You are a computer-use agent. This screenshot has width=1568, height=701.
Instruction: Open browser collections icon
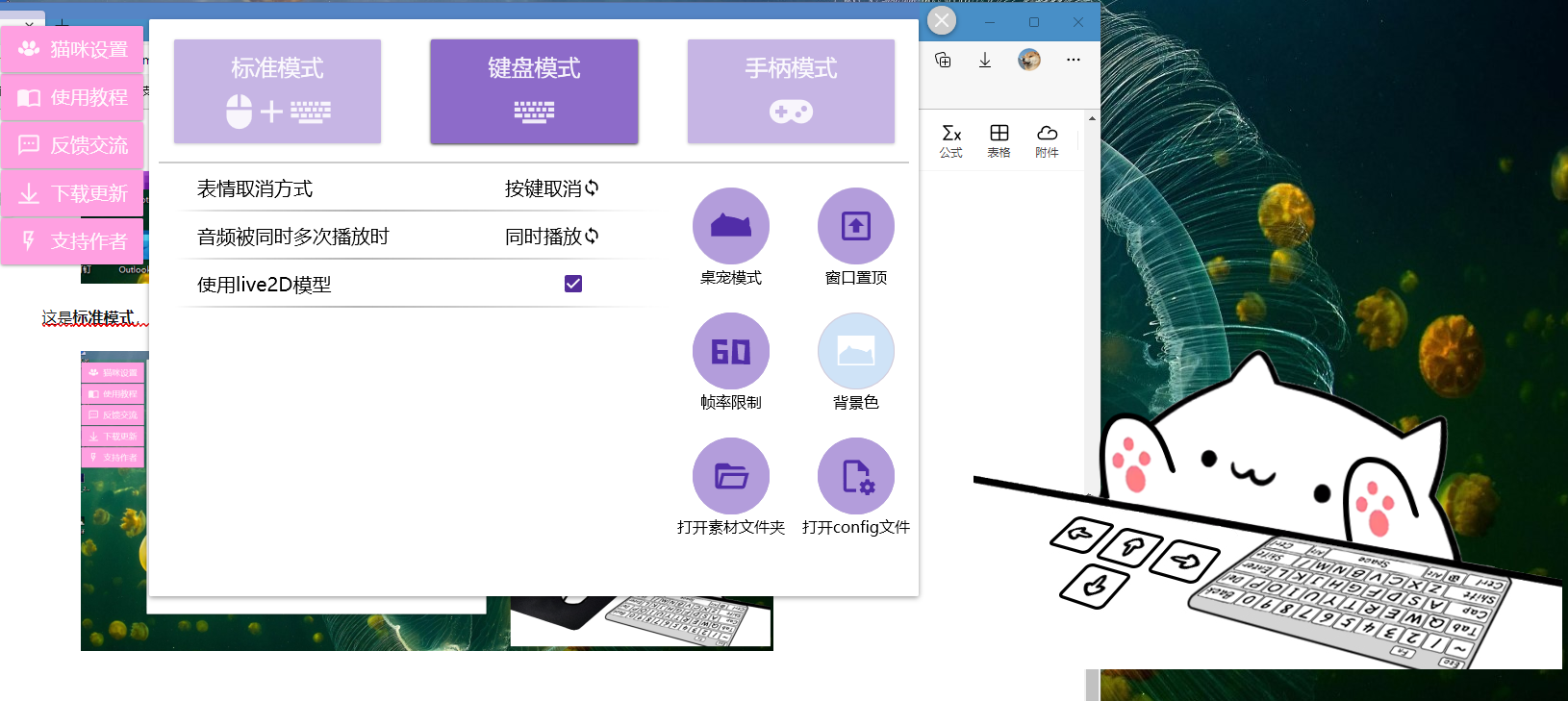tap(943, 61)
